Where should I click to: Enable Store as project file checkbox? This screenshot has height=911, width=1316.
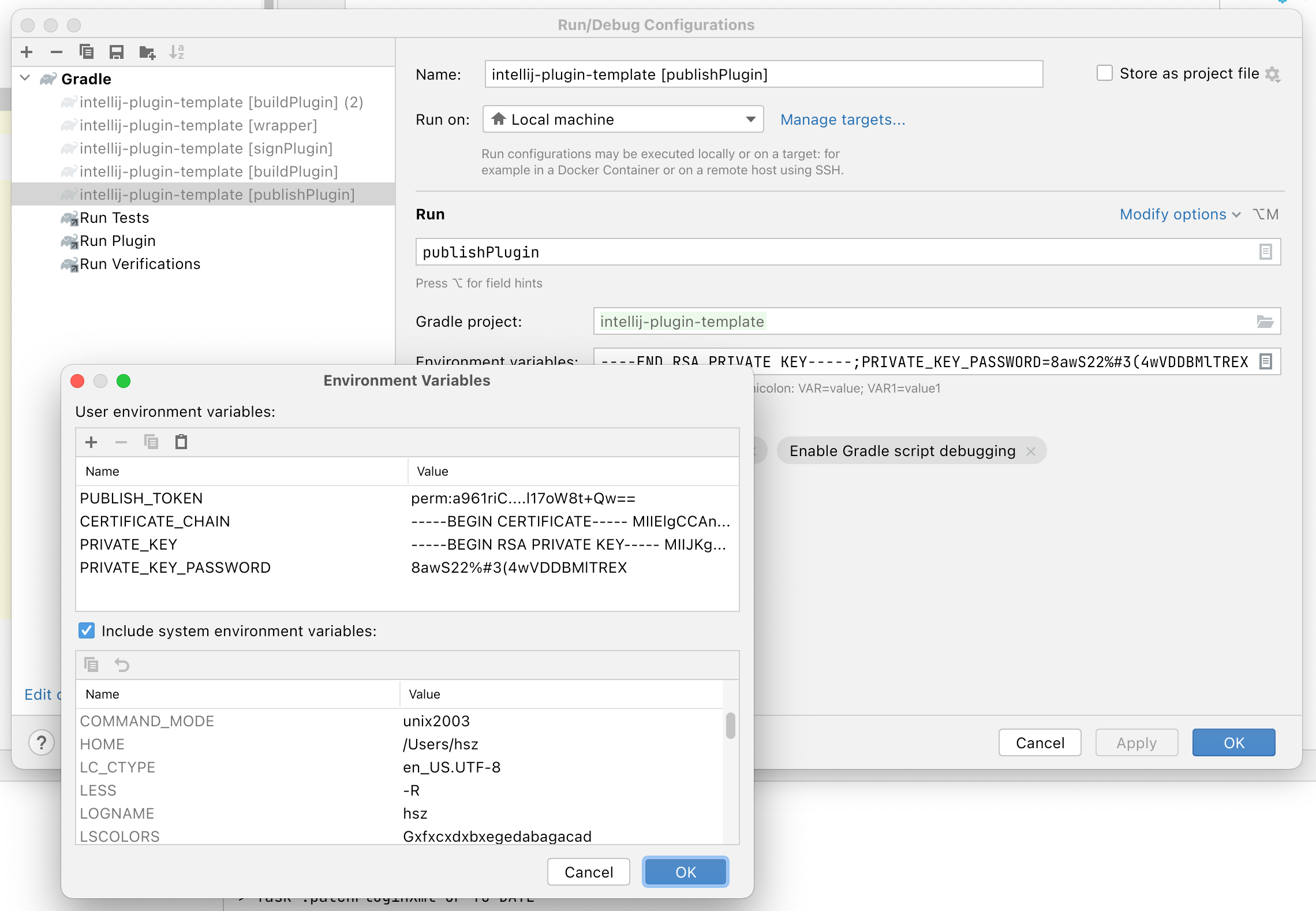(1104, 73)
